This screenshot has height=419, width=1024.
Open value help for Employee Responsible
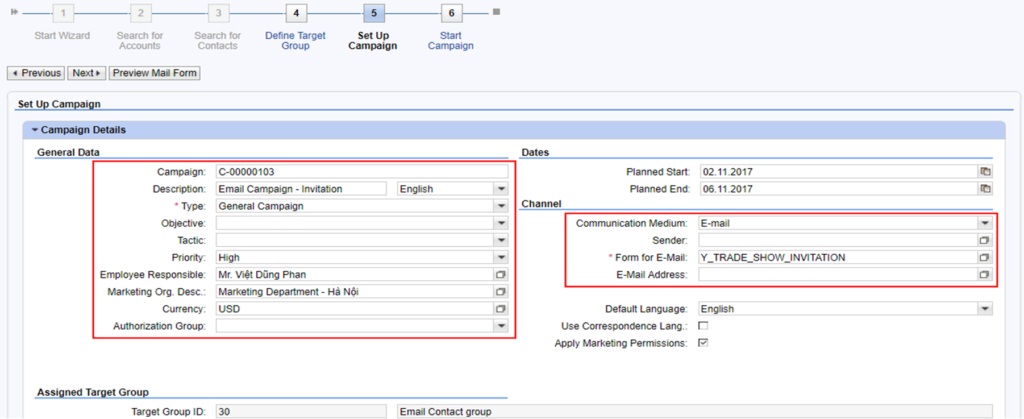pyautogui.click(x=501, y=274)
